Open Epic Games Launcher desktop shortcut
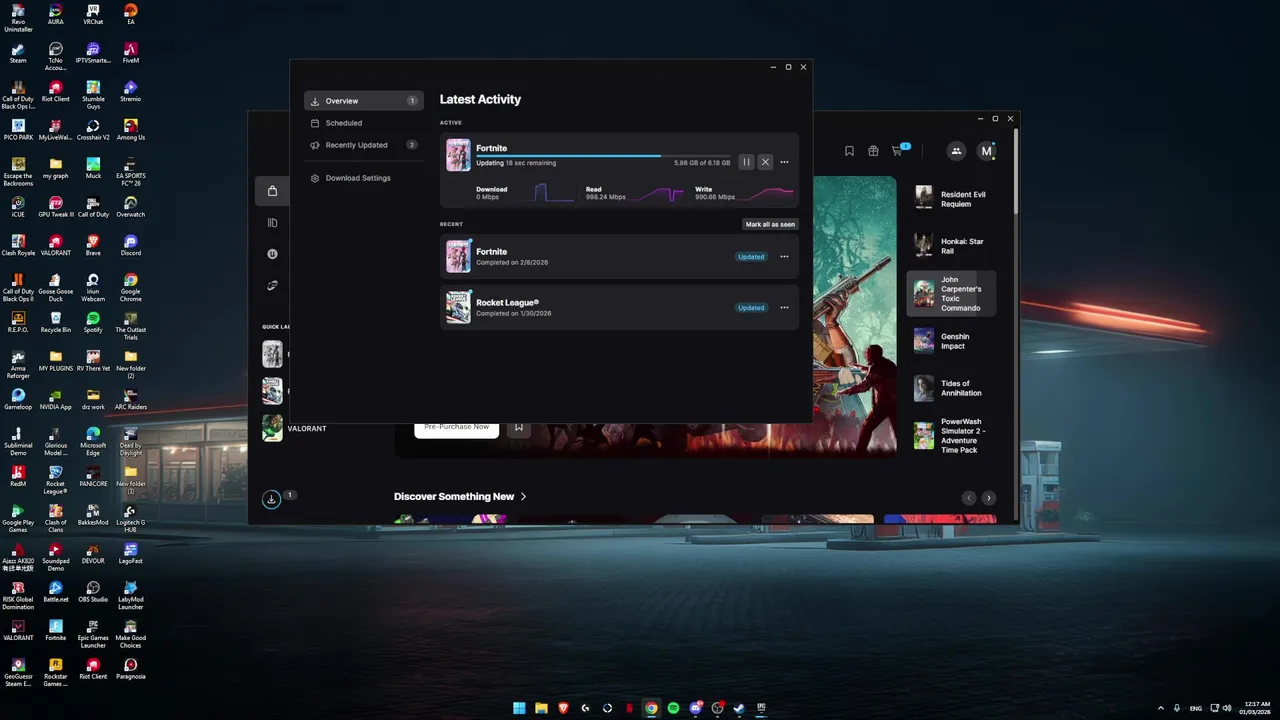Image resolution: width=1280 pixels, height=720 pixels. (93, 634)
